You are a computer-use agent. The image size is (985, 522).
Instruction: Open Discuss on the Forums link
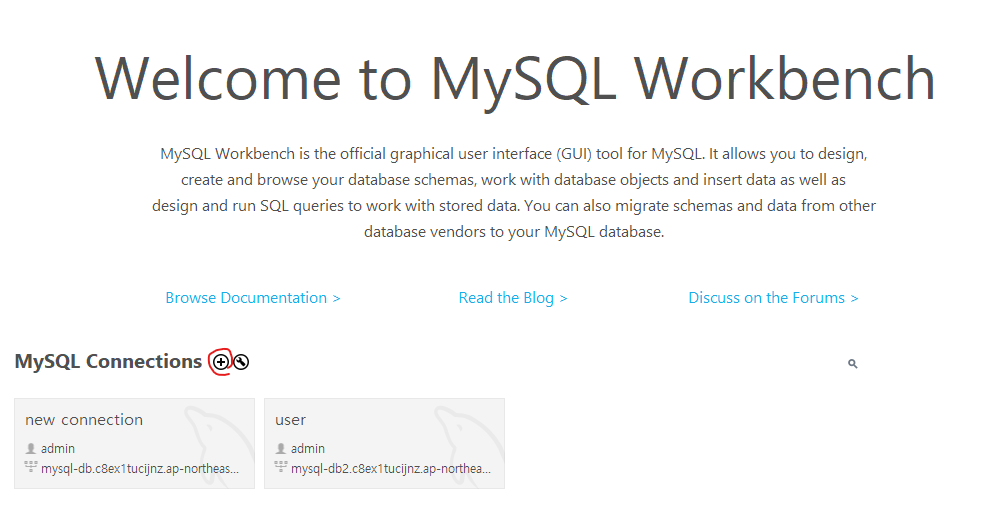(773, 298)
